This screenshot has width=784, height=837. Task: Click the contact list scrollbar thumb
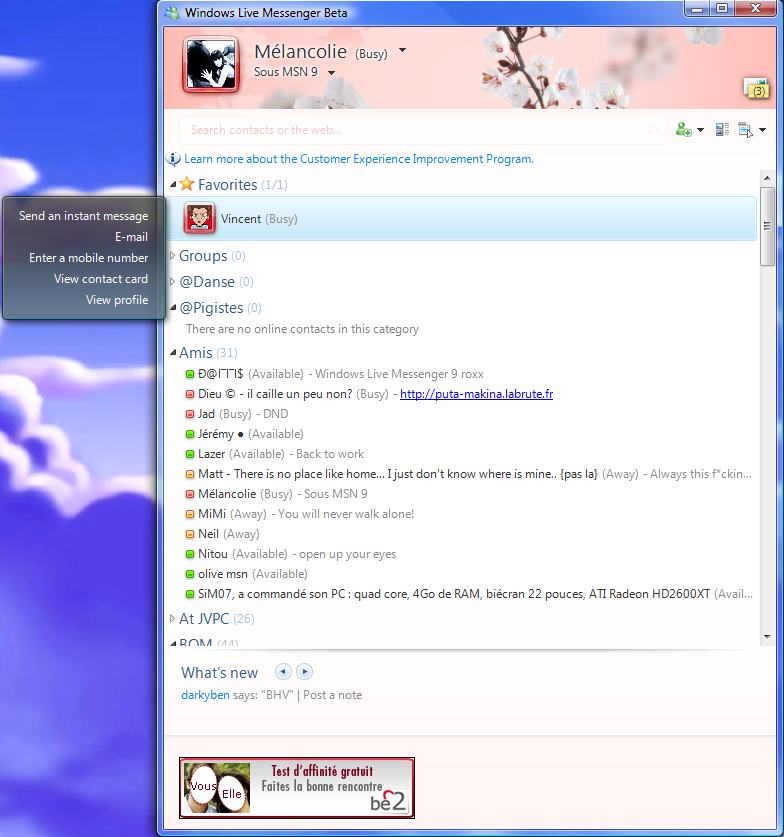coord(767,226)
